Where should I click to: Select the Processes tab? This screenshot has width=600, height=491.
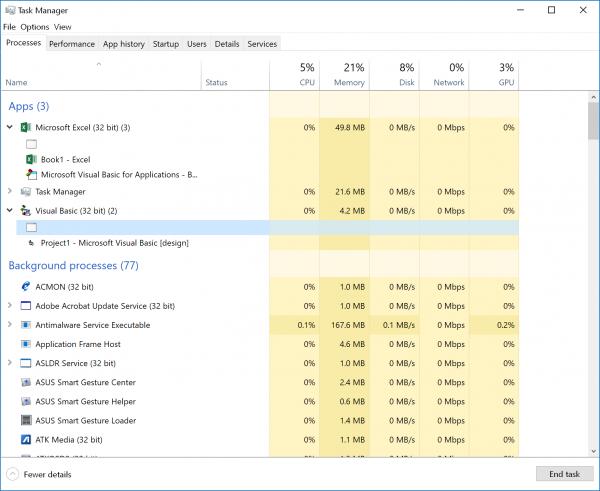coord(23,43)
